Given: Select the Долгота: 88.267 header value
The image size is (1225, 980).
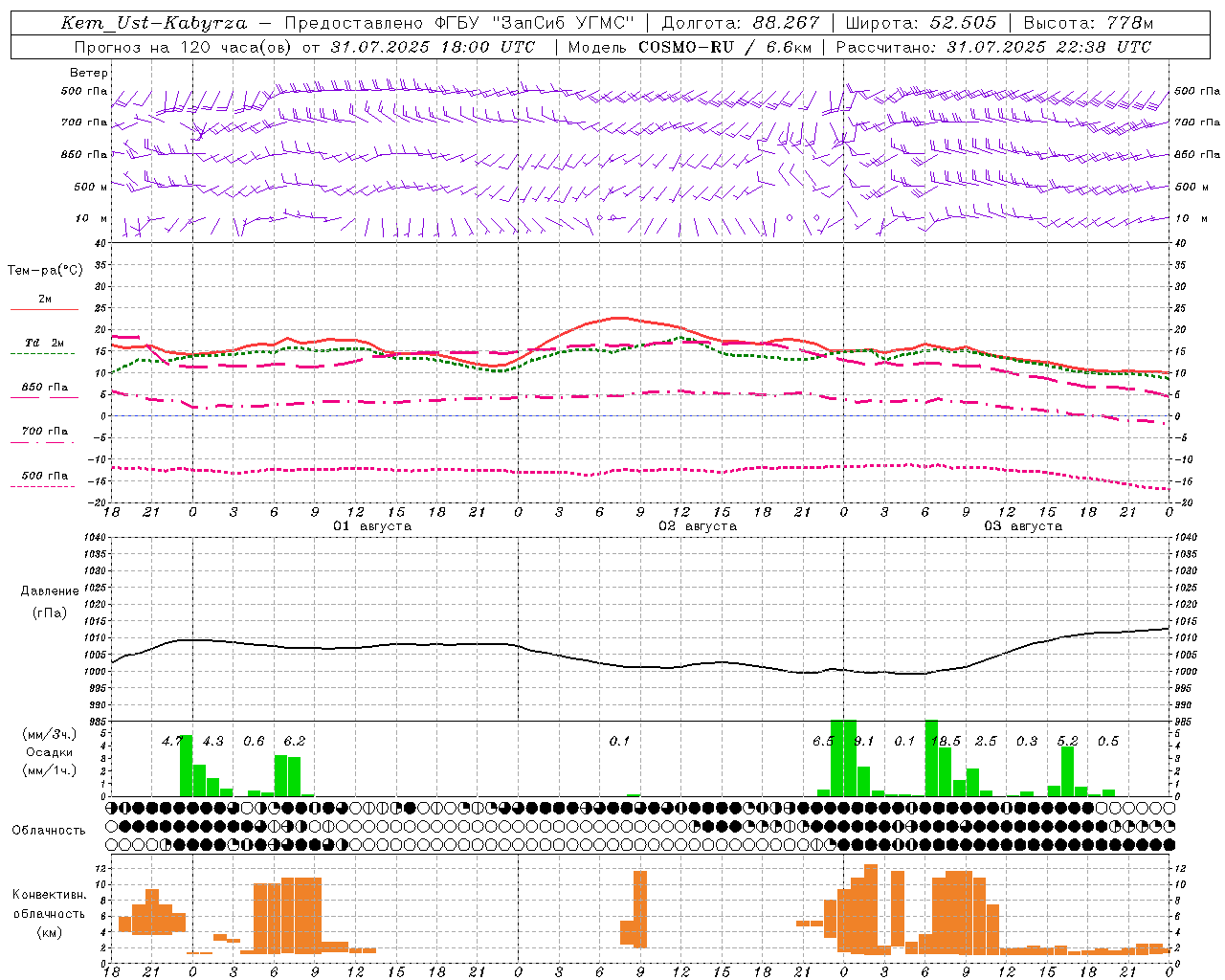Looking at the screenshot, I should coord(741,23).
